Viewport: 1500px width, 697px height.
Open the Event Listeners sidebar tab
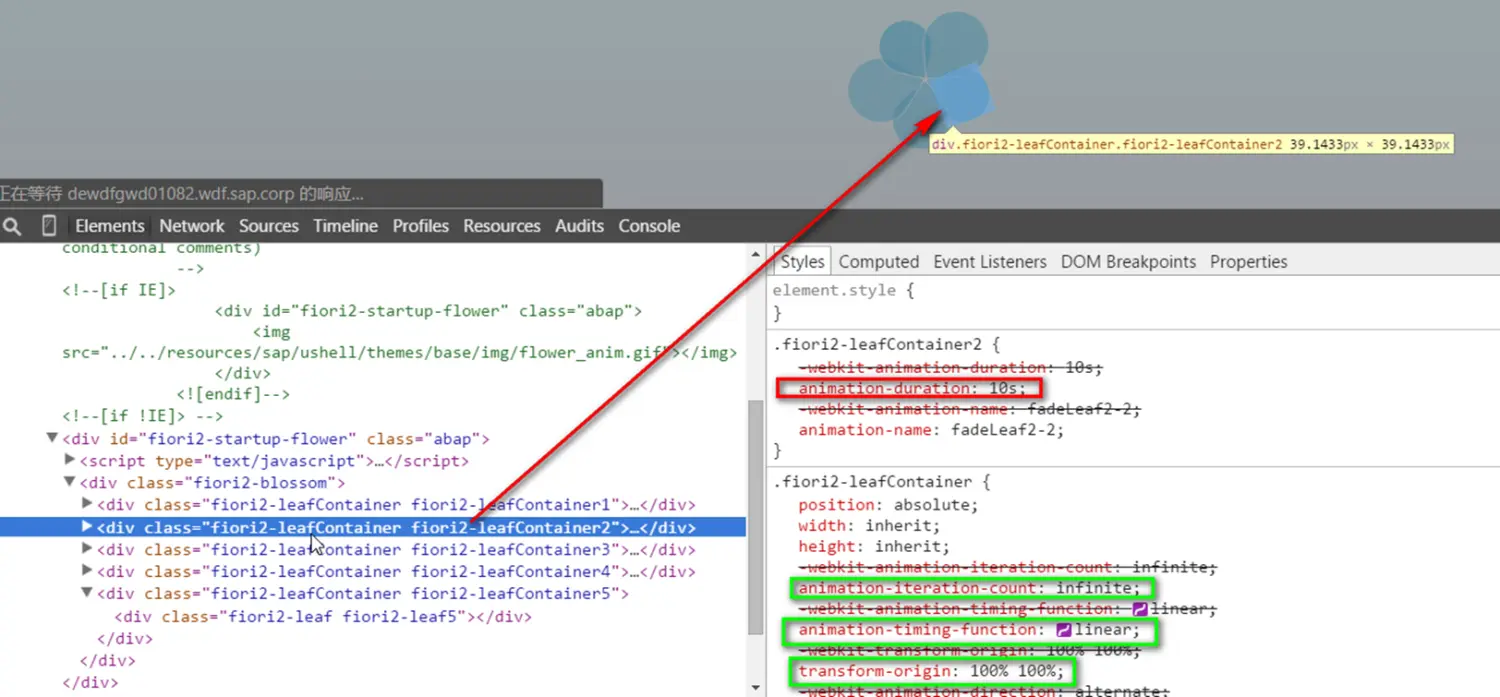click(990, 262)
